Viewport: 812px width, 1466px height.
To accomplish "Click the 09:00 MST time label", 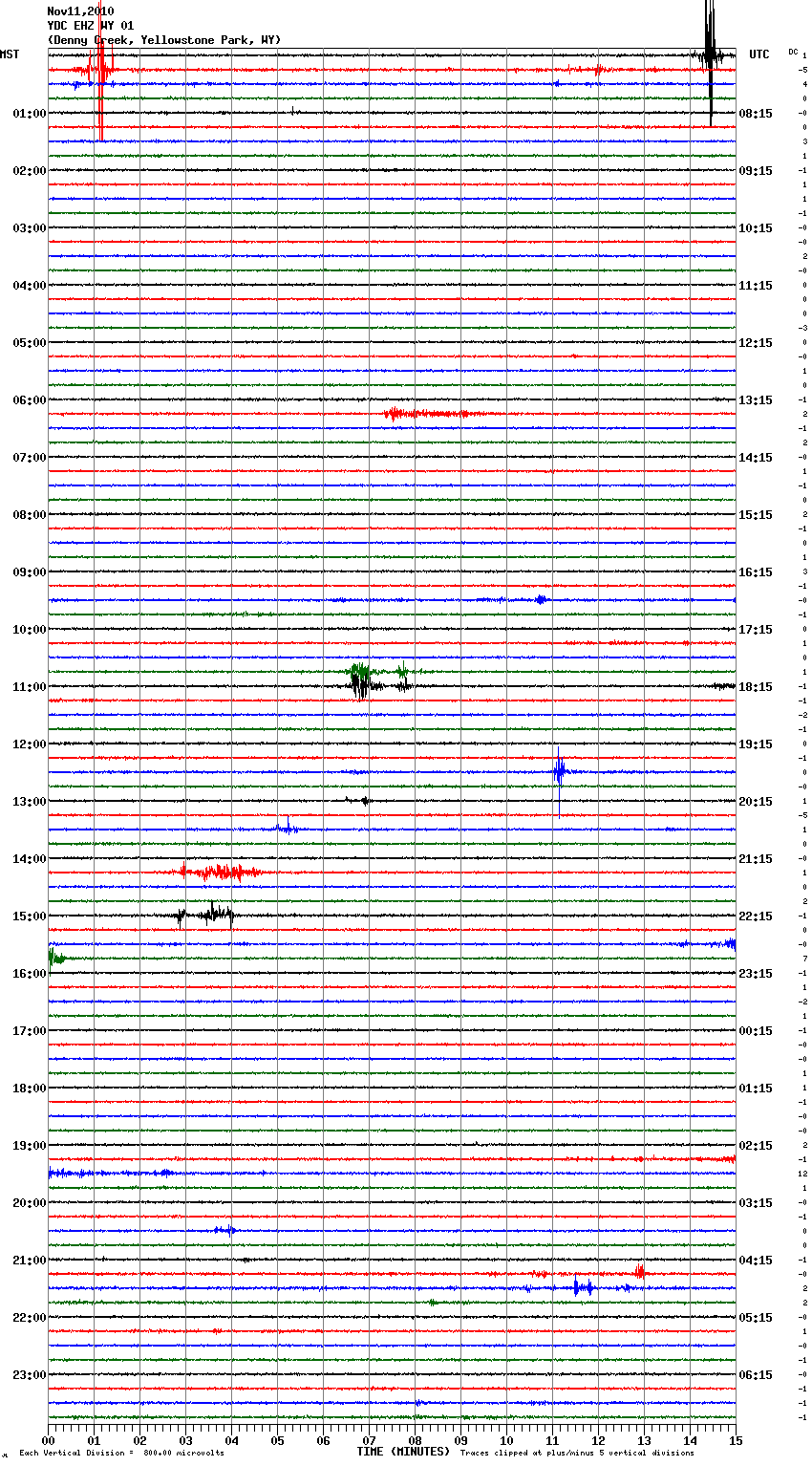I will pyautogui.click(x=29, y=572).
